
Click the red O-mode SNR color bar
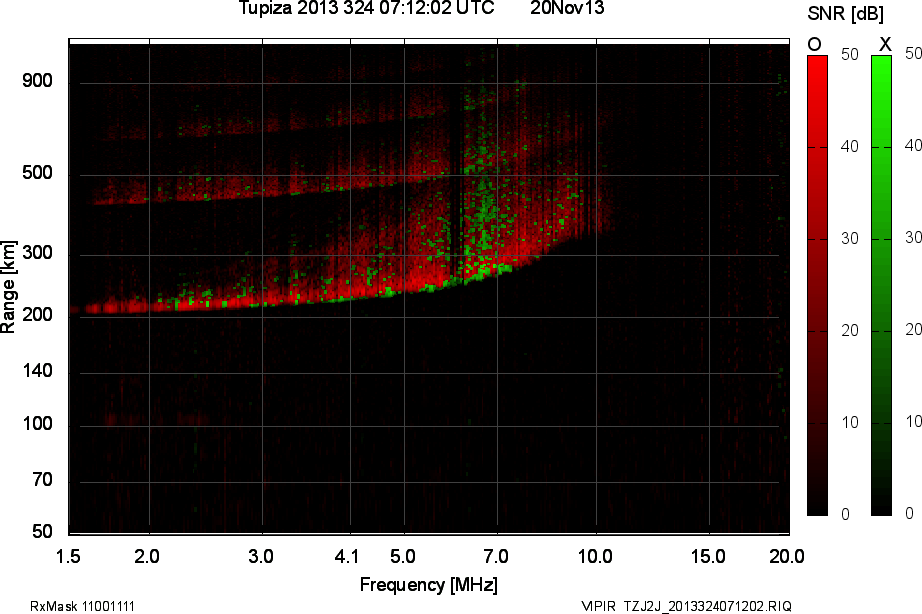pyautogui.click(x=817, y=285)
